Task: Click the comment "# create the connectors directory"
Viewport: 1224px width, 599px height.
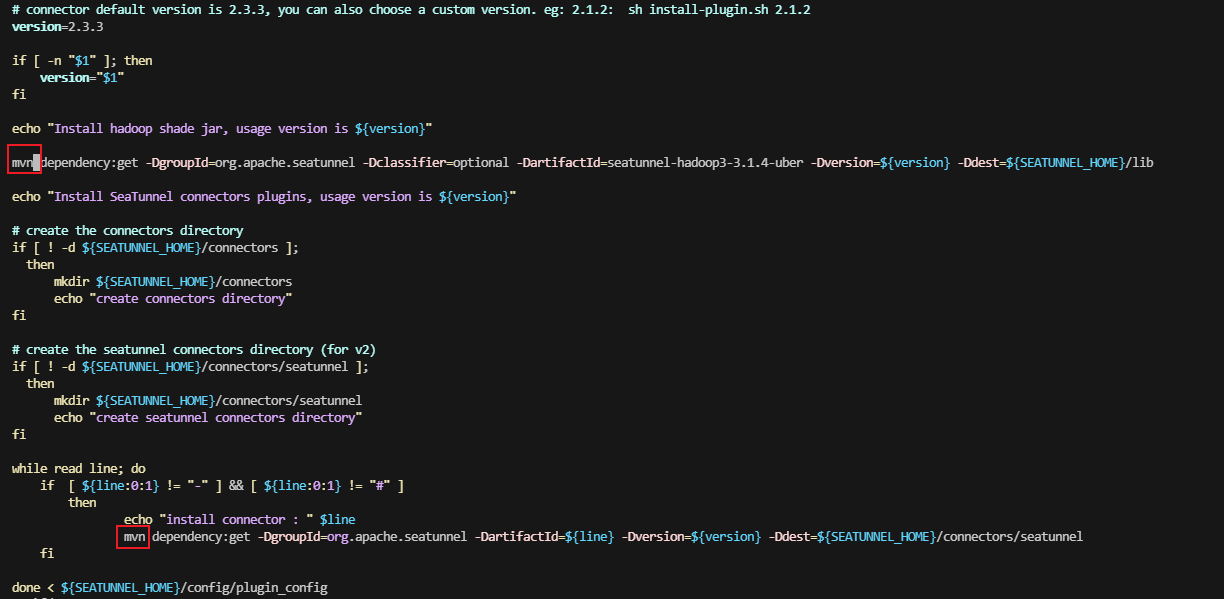Action: pyautogui.click(x=128, y=230)
